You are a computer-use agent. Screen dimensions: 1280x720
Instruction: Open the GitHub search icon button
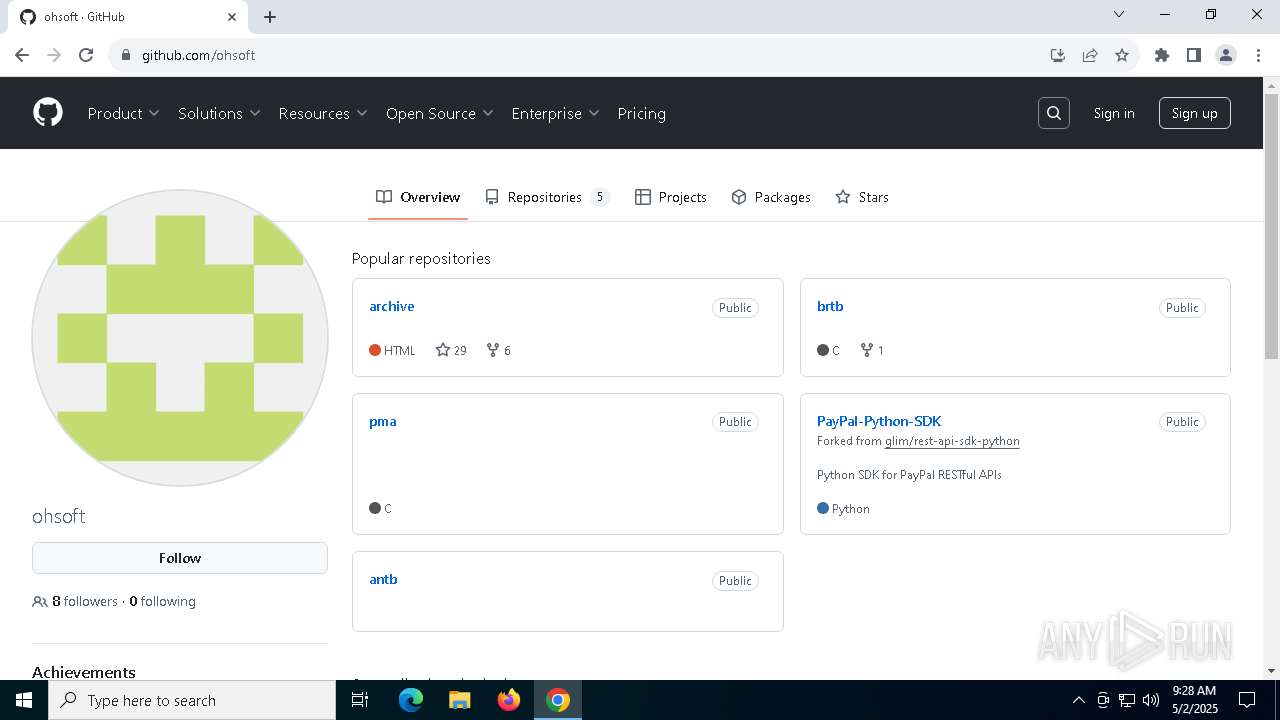click(1054, 113)
